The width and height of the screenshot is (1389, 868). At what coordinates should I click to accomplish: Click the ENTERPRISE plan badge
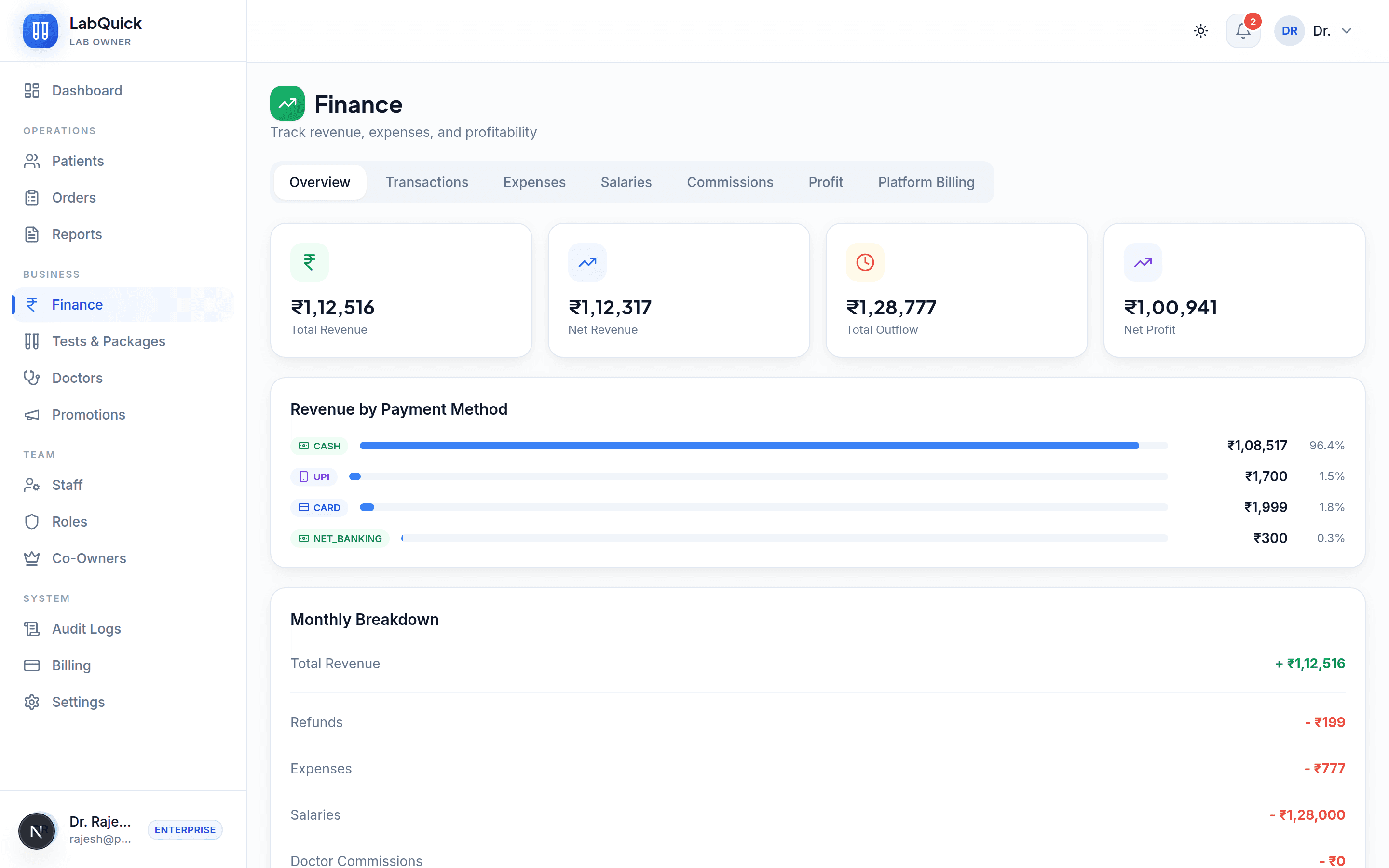[185, 830]
